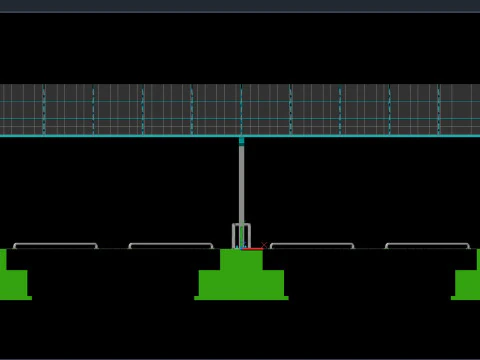Viewport: 480px width, 360px height.
Task: Select the partial green footing at left edge
Action: [x=14, y=275]
